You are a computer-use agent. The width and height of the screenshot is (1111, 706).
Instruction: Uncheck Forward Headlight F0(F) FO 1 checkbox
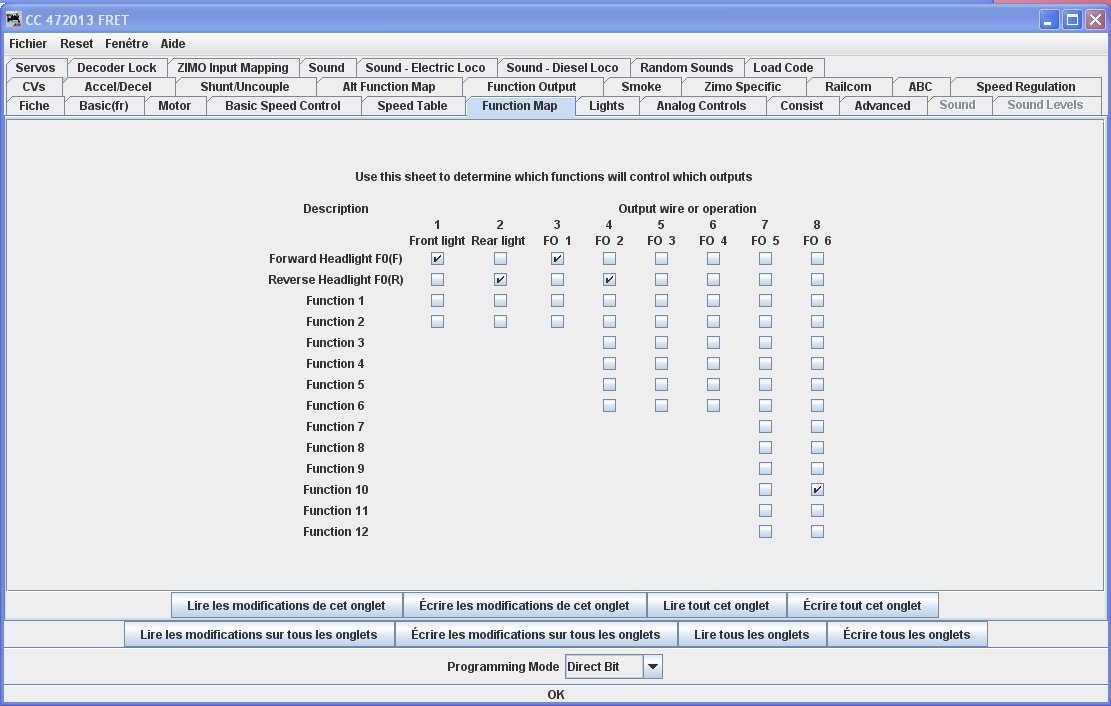[558, 259]
